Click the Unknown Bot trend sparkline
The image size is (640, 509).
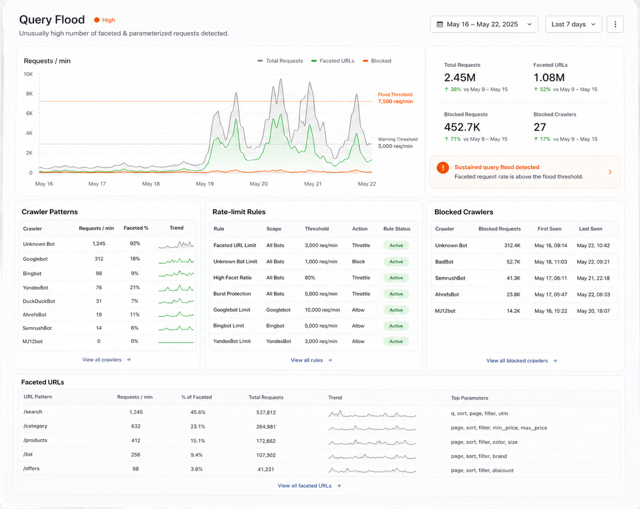click(176, 244)
